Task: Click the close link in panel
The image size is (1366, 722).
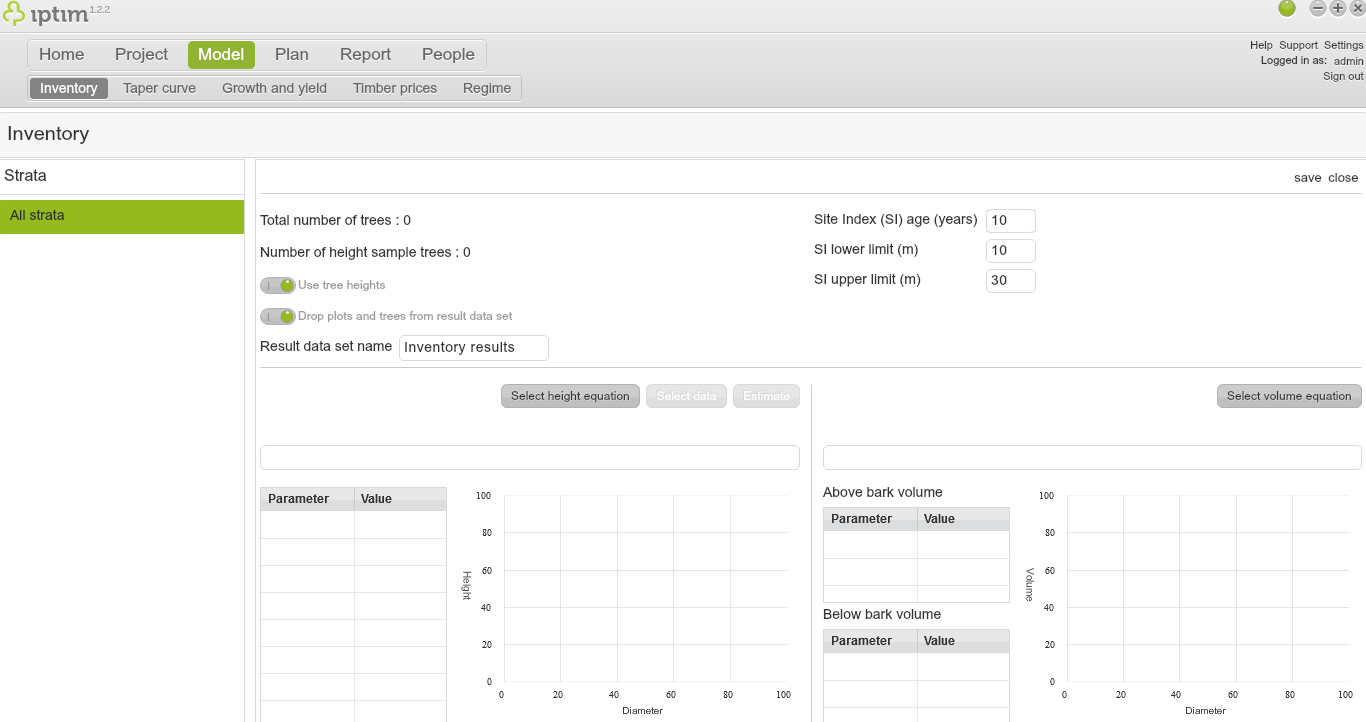Action: click(1343, 178)
